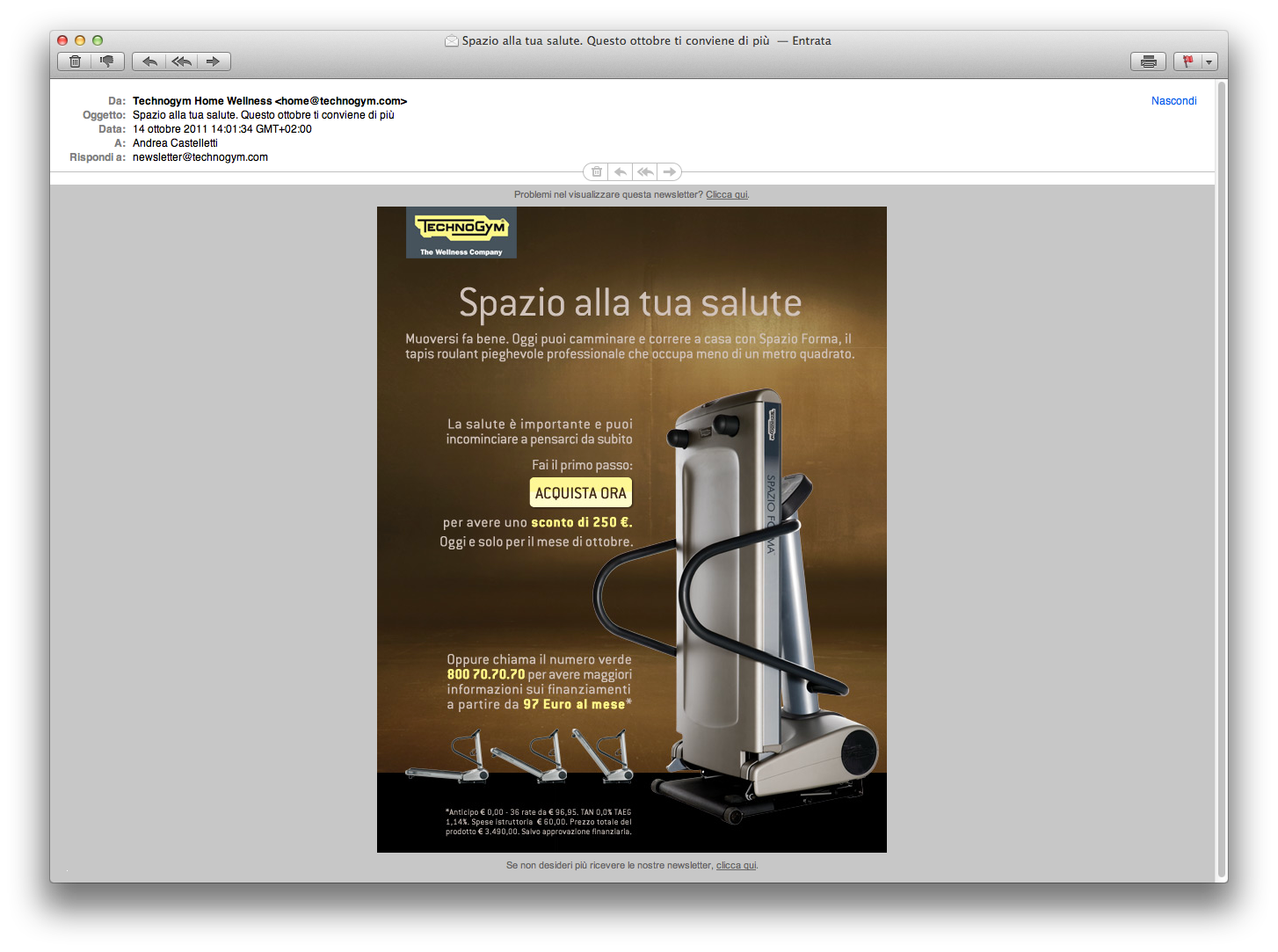Flag the message with red flag icon
Image resolution: width=1278 pixels, height=952 pixels.
pos(1188,62)
